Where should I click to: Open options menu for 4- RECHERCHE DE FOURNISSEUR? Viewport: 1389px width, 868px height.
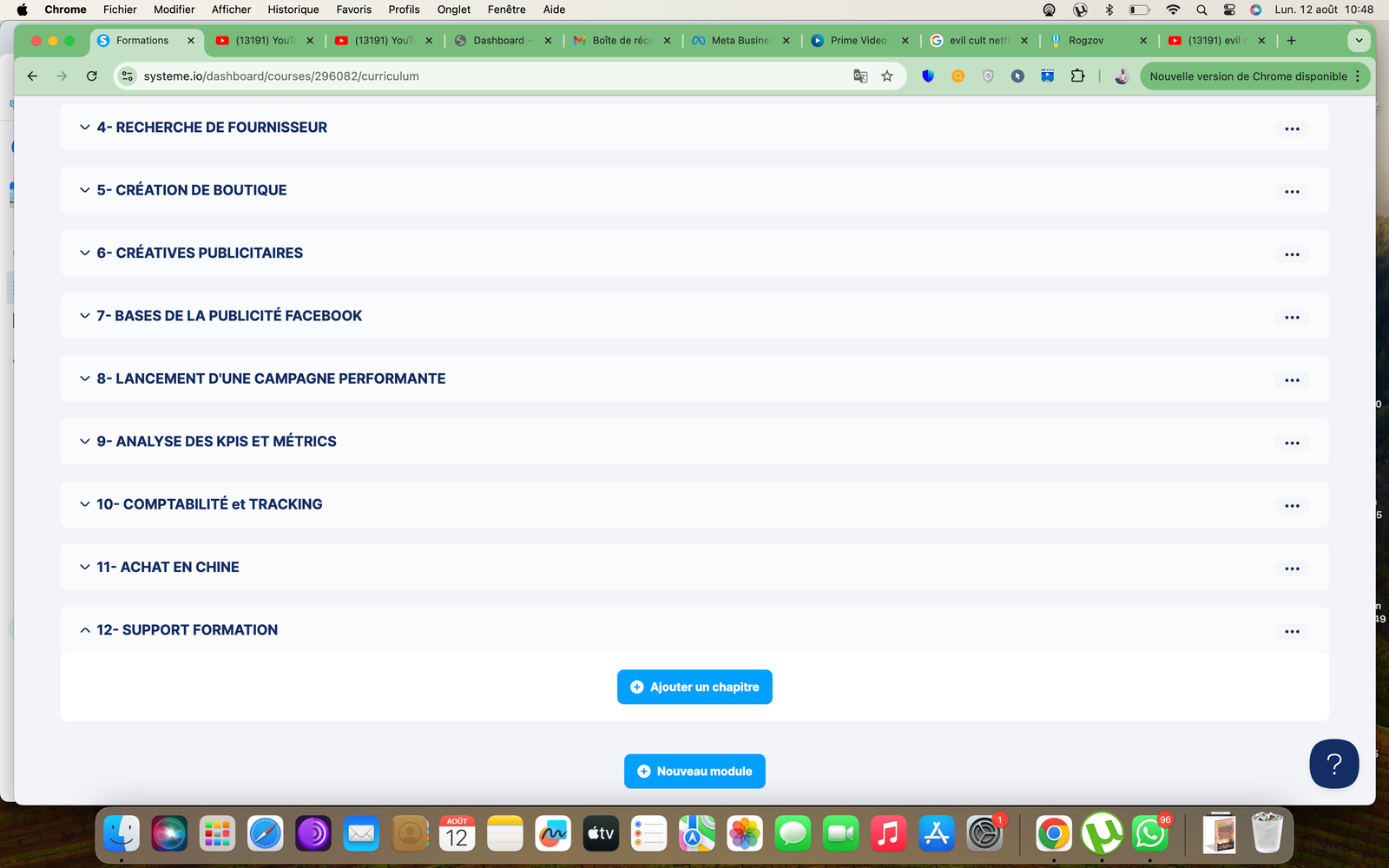1292,128
